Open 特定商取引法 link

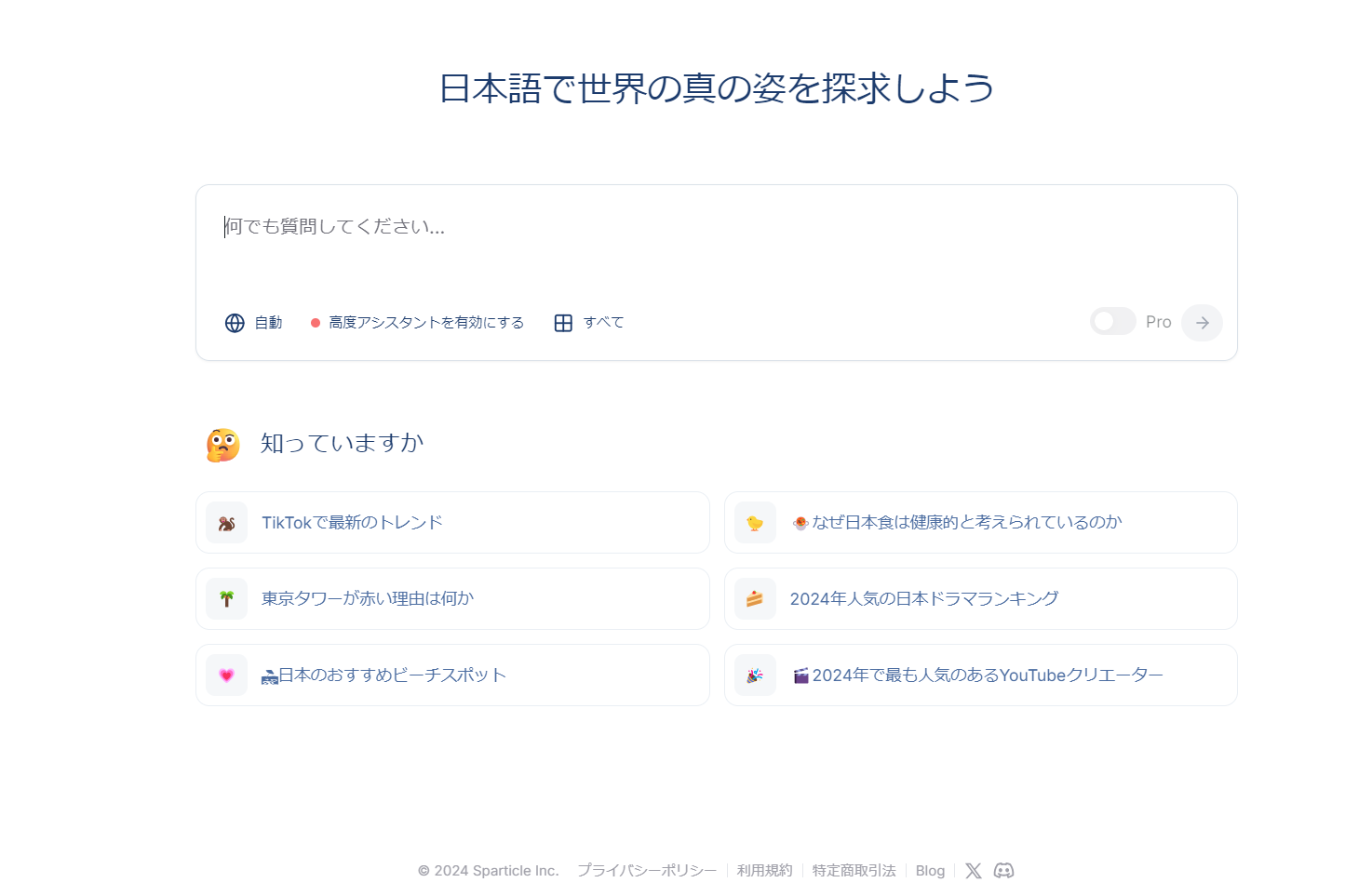853,871
